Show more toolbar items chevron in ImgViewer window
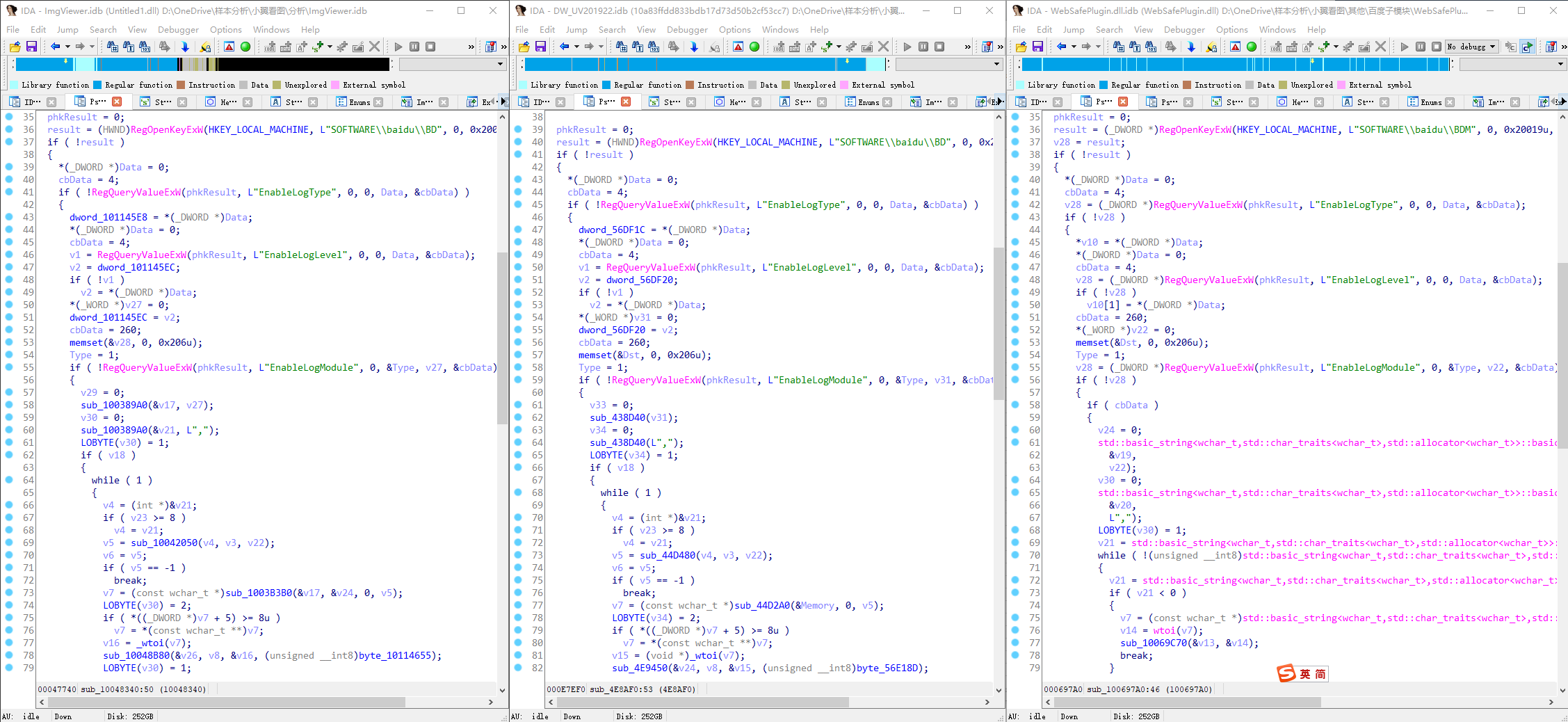Viewport: 1568px width, 722px height. 471,47
